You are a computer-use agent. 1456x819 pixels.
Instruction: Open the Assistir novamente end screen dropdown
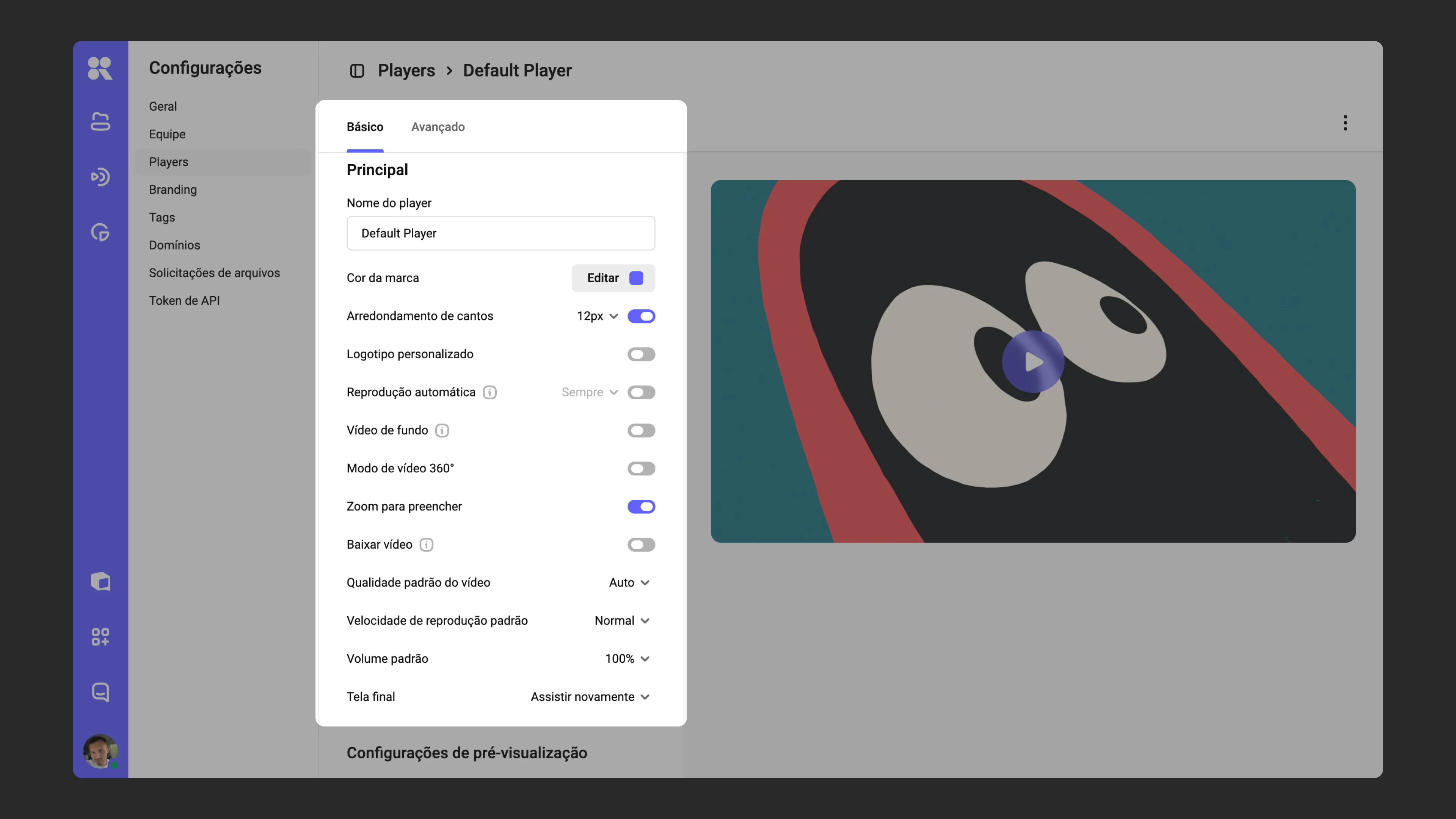tap(590, 697)
